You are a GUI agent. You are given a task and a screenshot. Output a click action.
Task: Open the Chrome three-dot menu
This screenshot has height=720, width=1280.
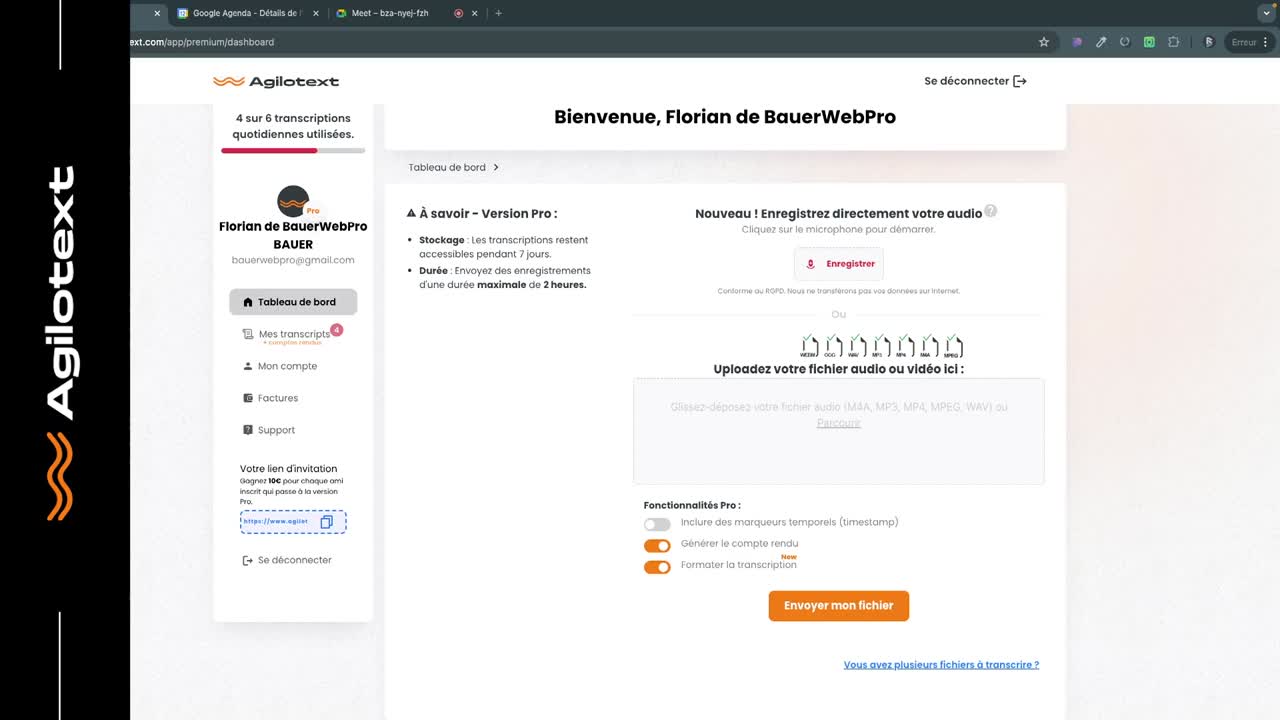point(1266,42)
